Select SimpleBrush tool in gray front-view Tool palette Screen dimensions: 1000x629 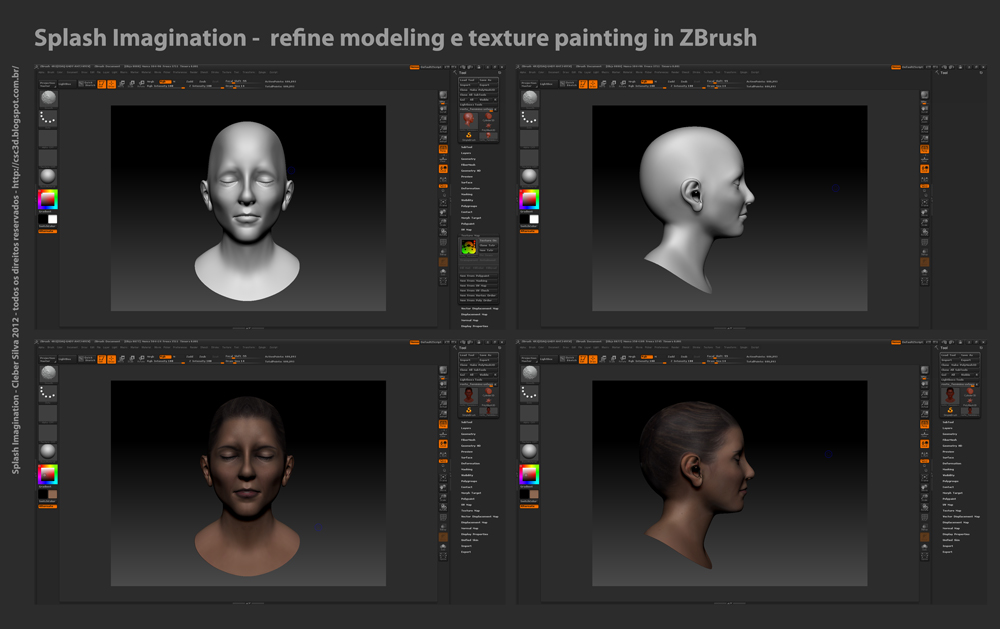469,135
